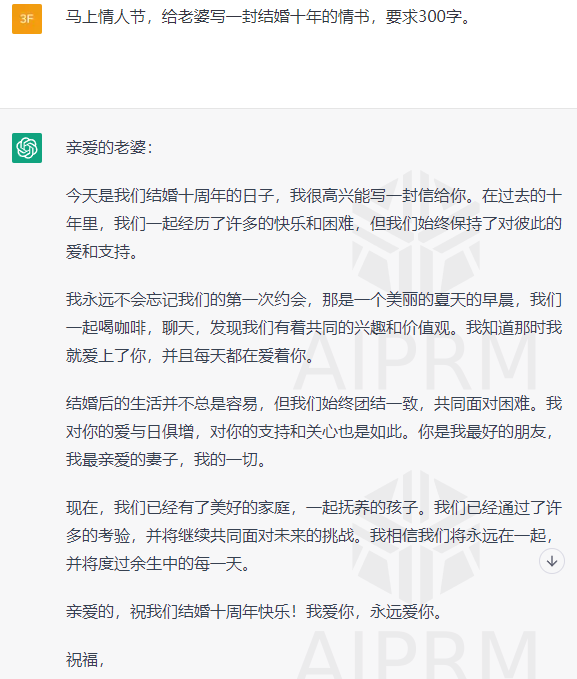Click the scroll-to-bottom down arrow button
This screenshot has width=577, height=679.
point(551,561)
